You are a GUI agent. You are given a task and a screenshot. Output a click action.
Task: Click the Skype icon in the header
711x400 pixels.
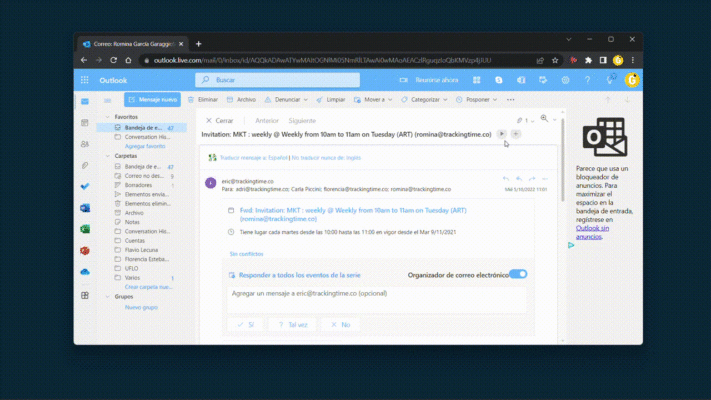tap(499, 80)
